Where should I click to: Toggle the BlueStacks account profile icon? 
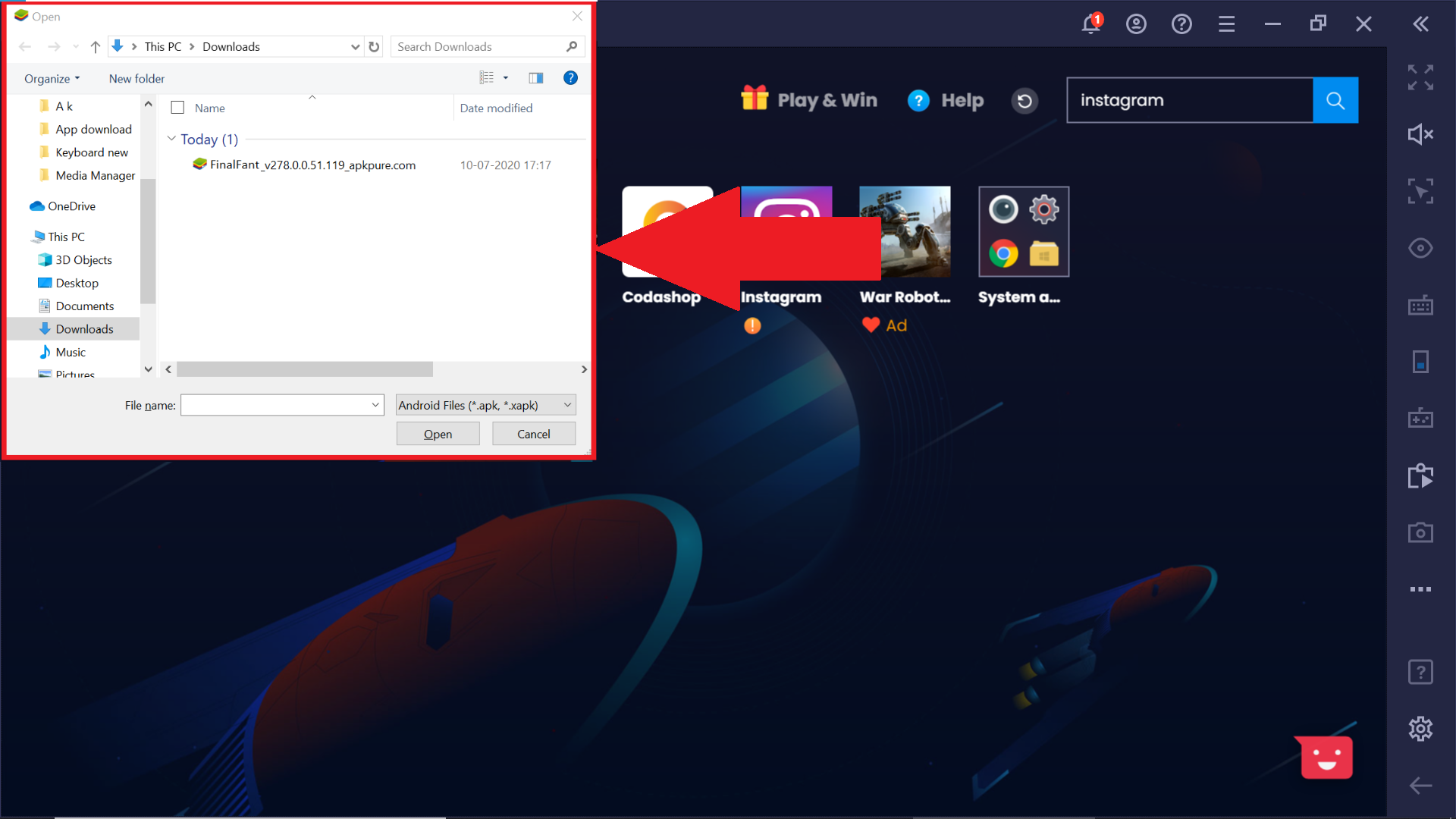1135,21
